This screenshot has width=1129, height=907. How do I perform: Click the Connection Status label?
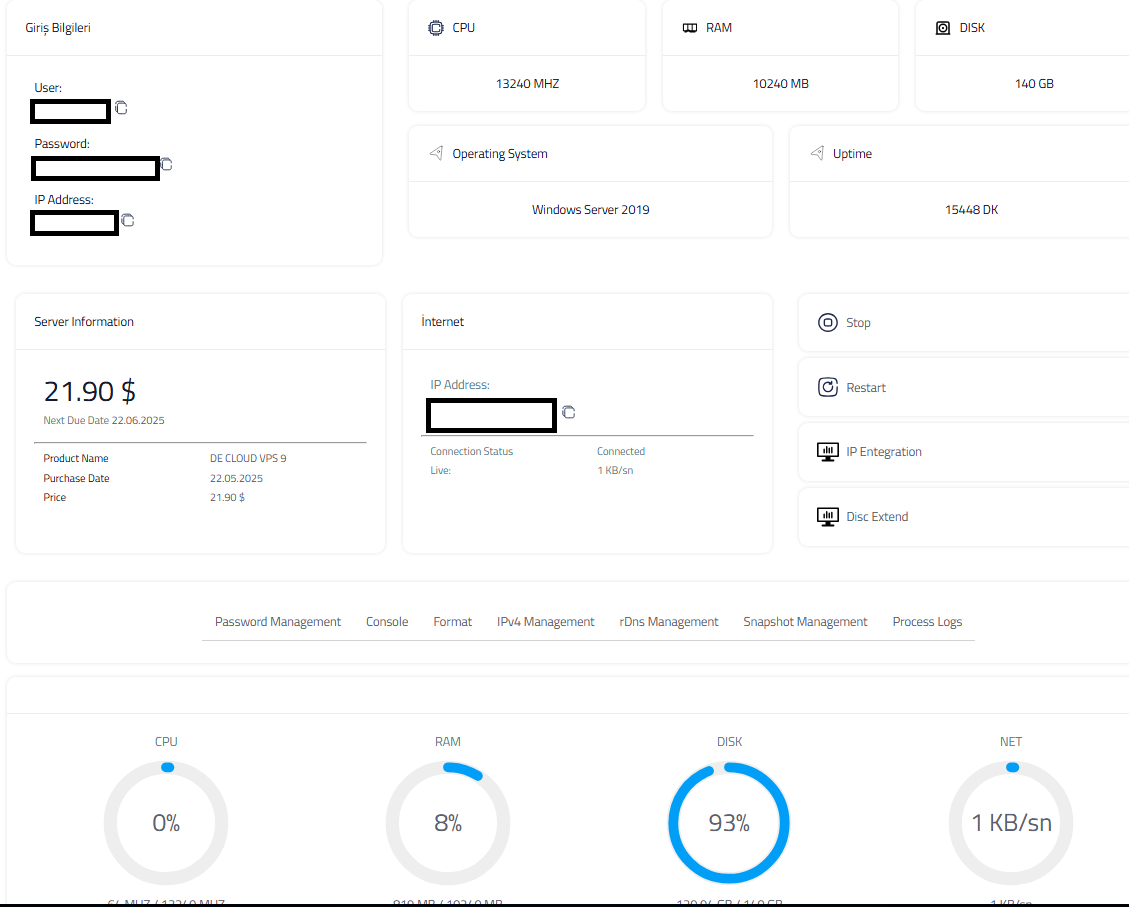point(472,451)
